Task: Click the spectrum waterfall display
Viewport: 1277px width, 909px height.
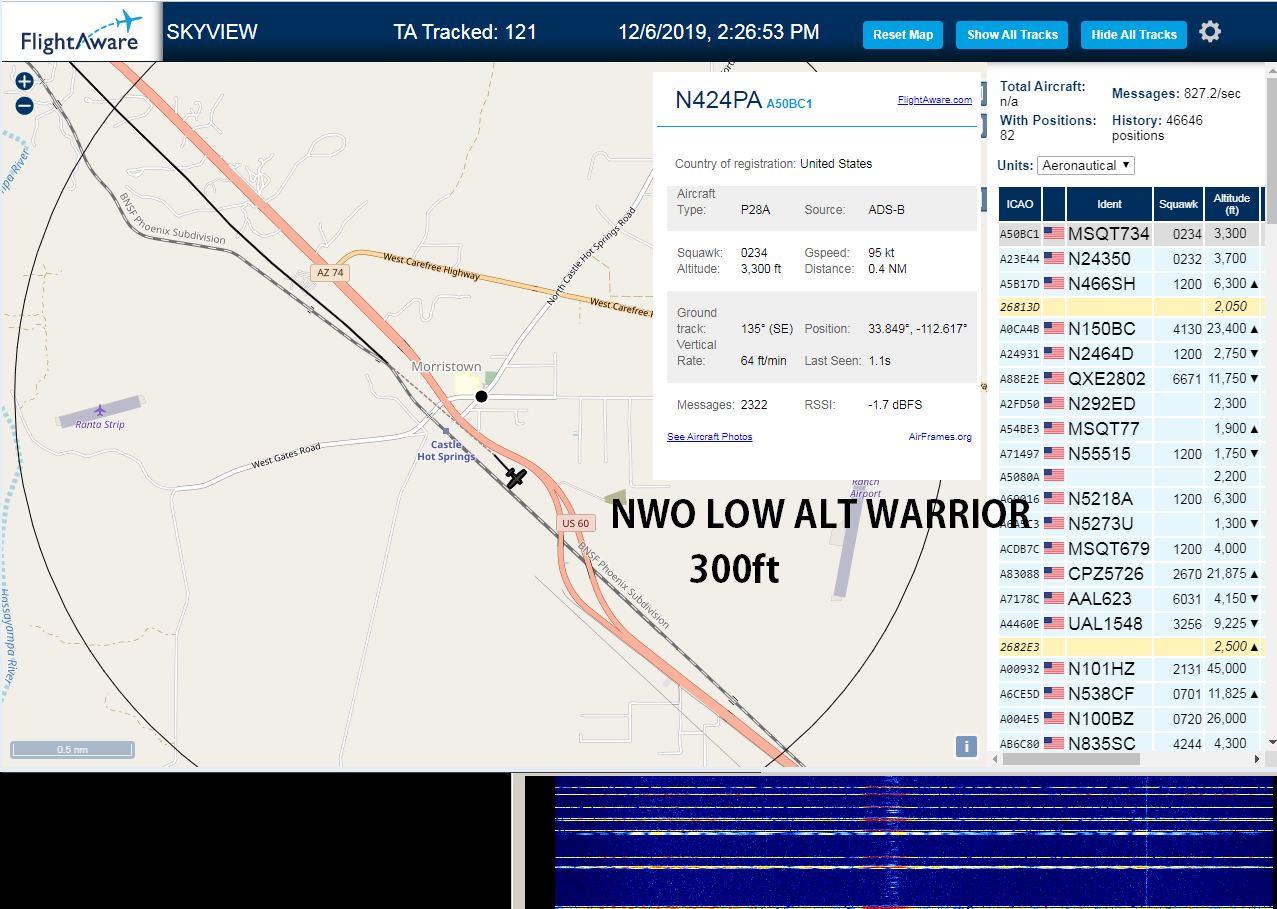Action: point(915,842)
